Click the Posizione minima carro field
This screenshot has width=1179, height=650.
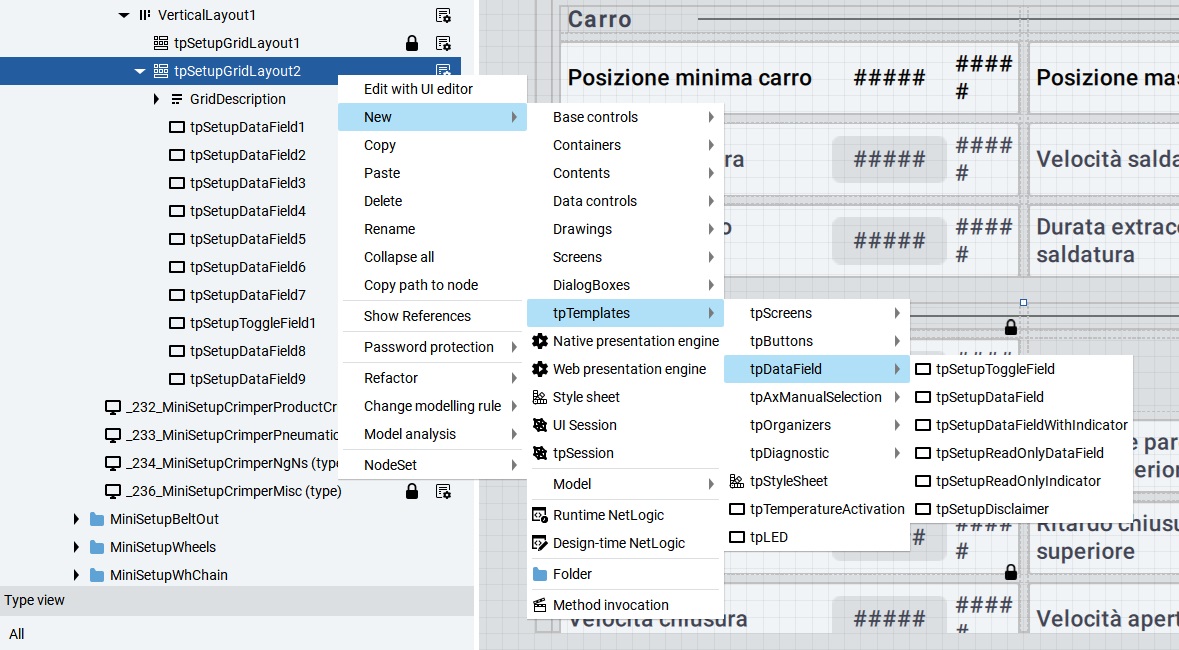pyautogui.click(x=690, y=78)
